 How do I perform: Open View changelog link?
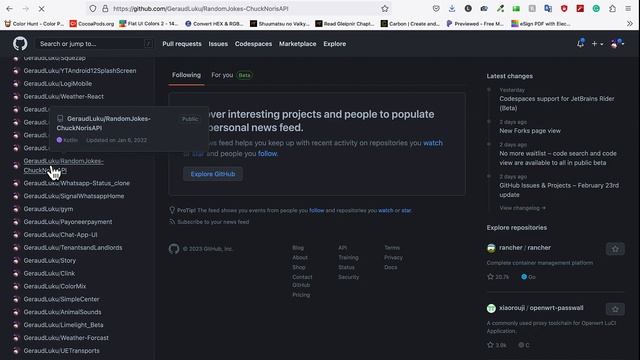point(522,208)
